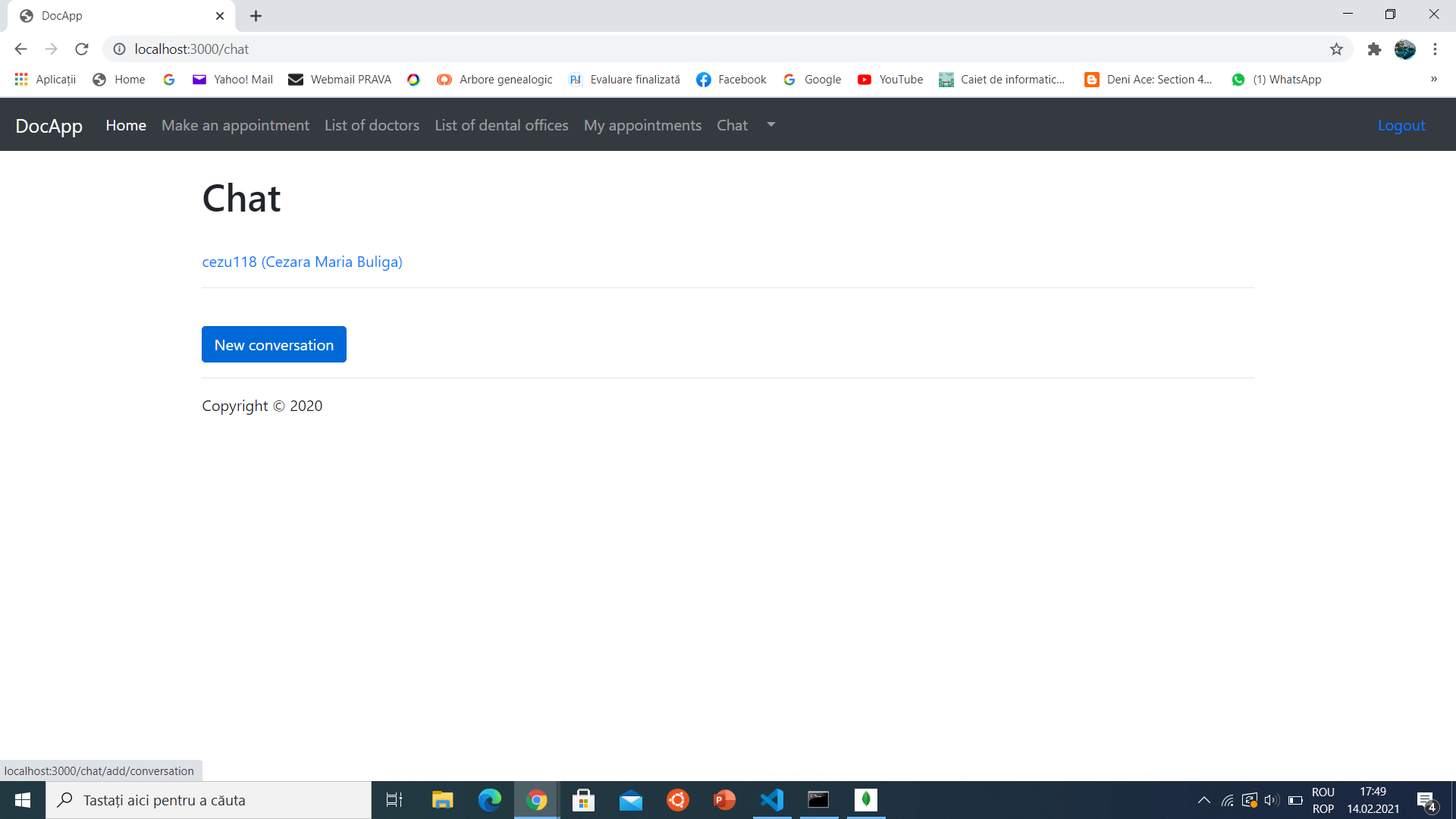1456x819 pixels.
Task: Expand hidden system tray icons
Action: coord(1203,799)
